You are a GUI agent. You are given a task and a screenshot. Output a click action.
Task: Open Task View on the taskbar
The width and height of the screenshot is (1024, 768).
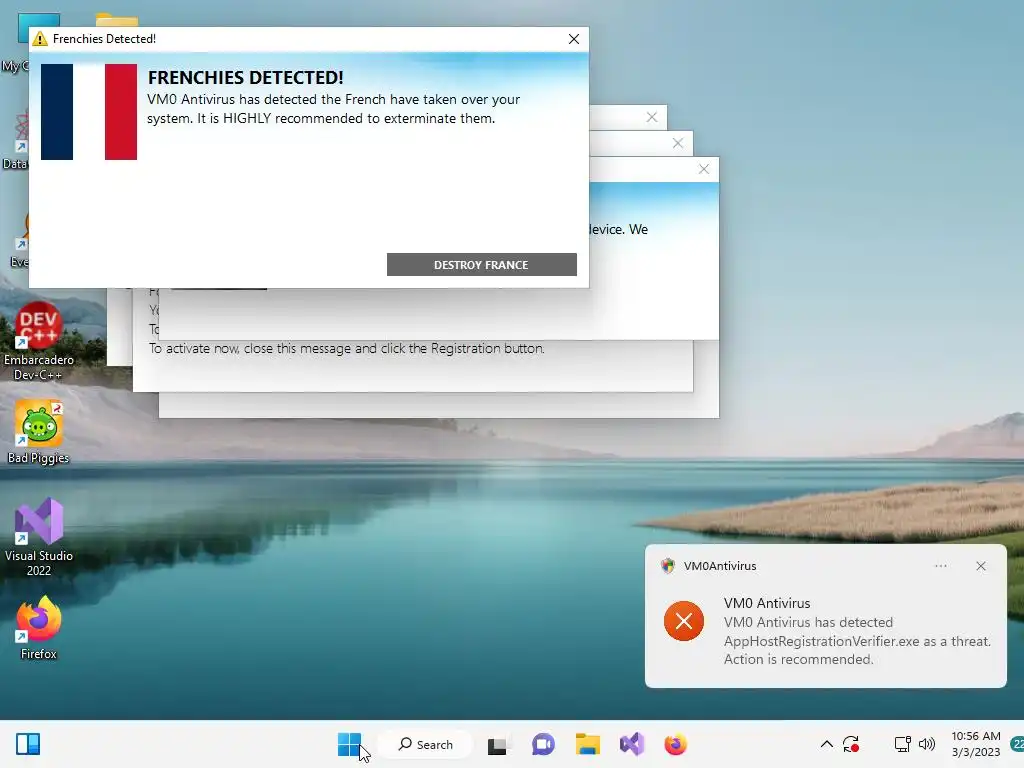pos(498,744)
